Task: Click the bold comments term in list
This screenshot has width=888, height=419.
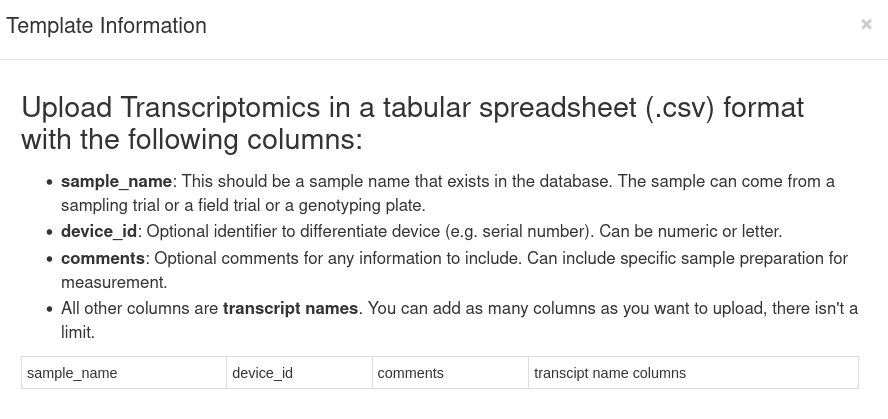Action: [103, 259]
